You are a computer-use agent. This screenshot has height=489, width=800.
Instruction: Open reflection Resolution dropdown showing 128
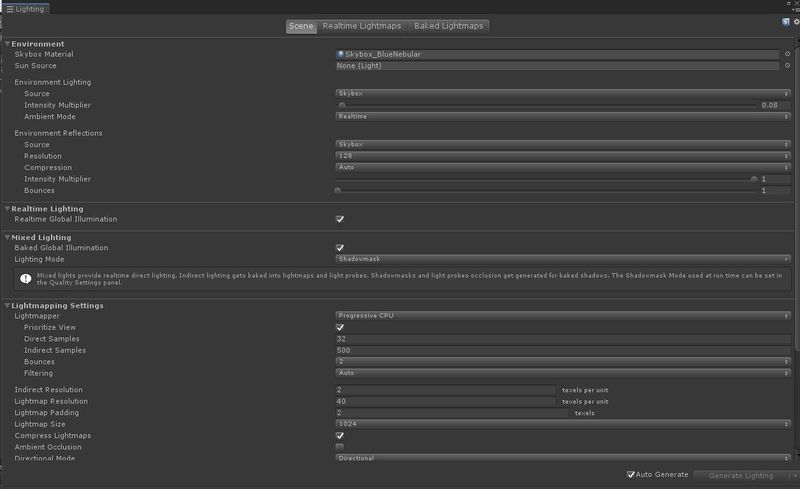(x=563, y=156)
